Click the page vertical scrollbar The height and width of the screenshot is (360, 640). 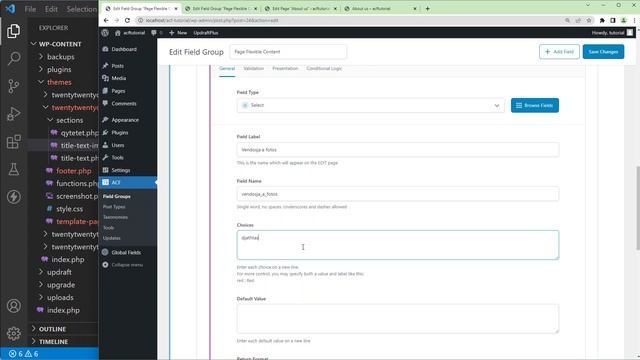click(637, 208)
